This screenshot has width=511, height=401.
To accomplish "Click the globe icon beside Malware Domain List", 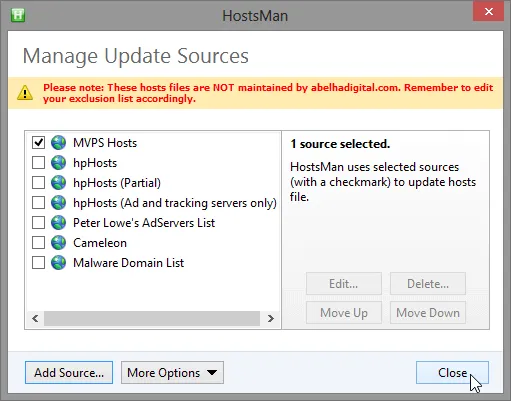I will tap(59, 263).
